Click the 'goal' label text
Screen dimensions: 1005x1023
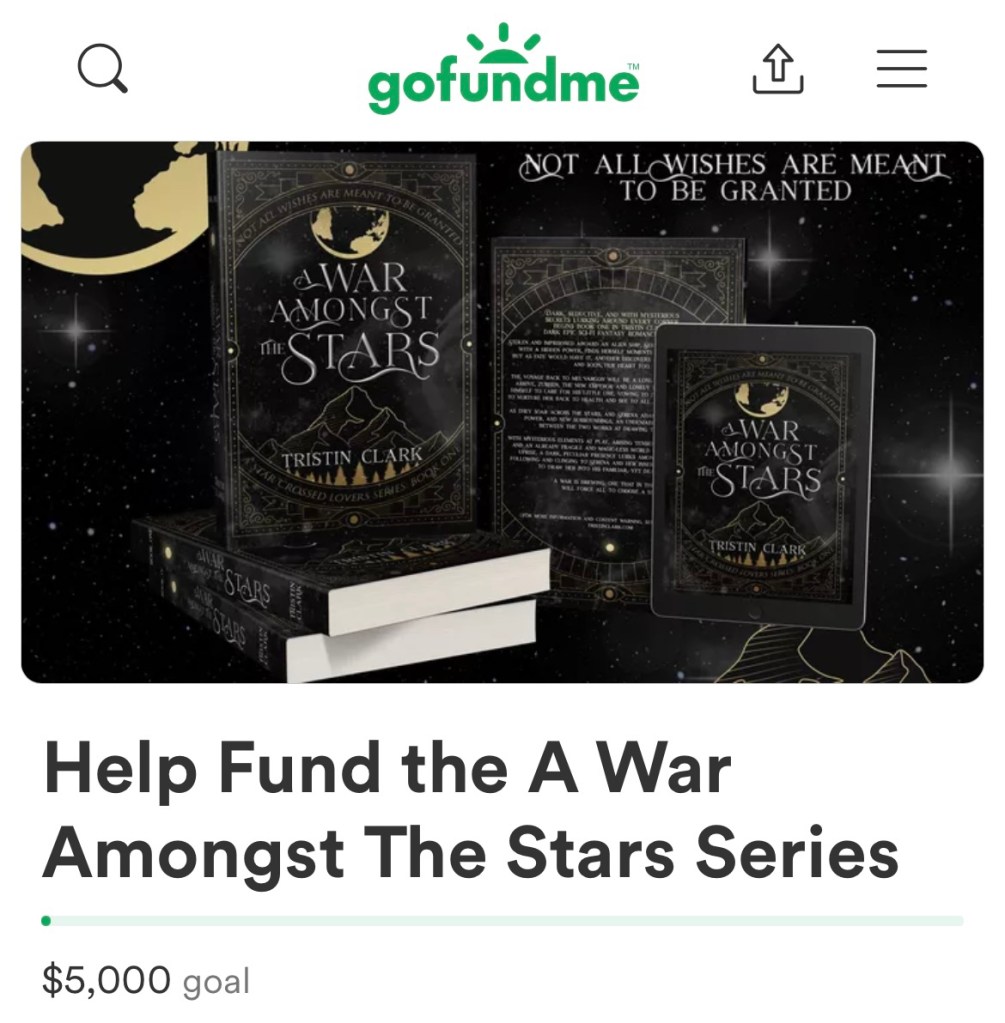(216, 982)
